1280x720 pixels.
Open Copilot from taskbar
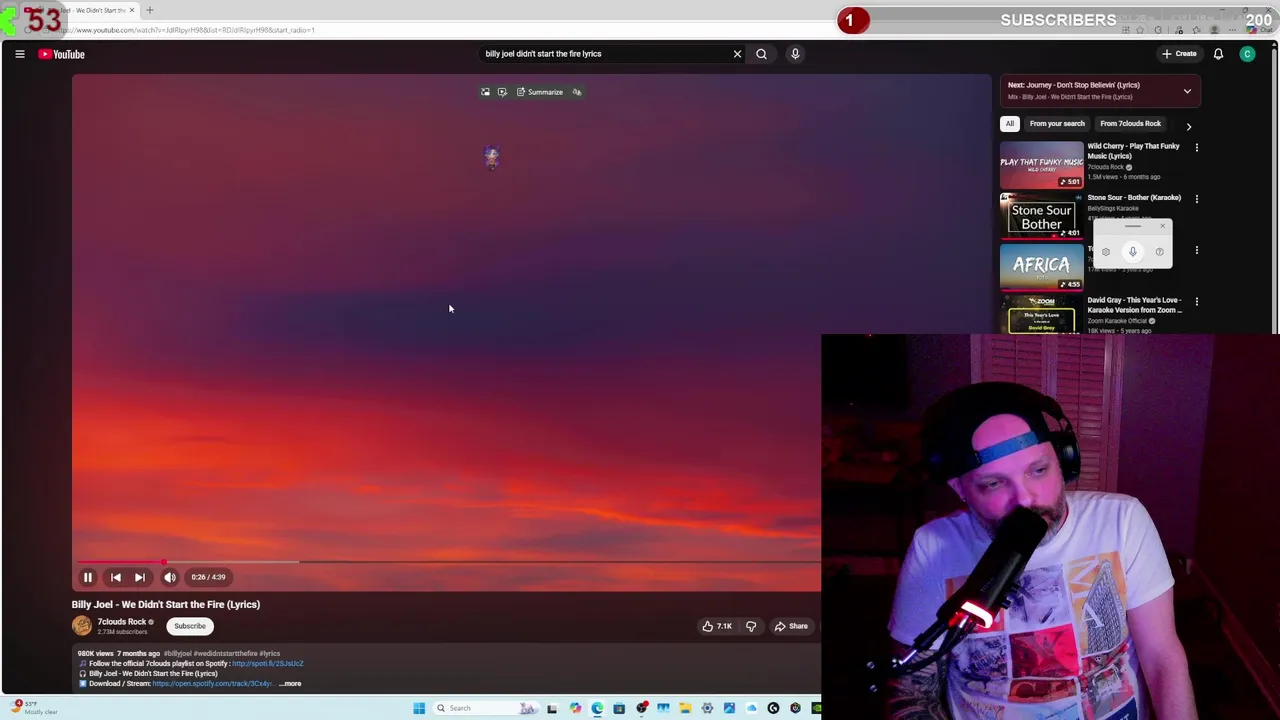575,708
